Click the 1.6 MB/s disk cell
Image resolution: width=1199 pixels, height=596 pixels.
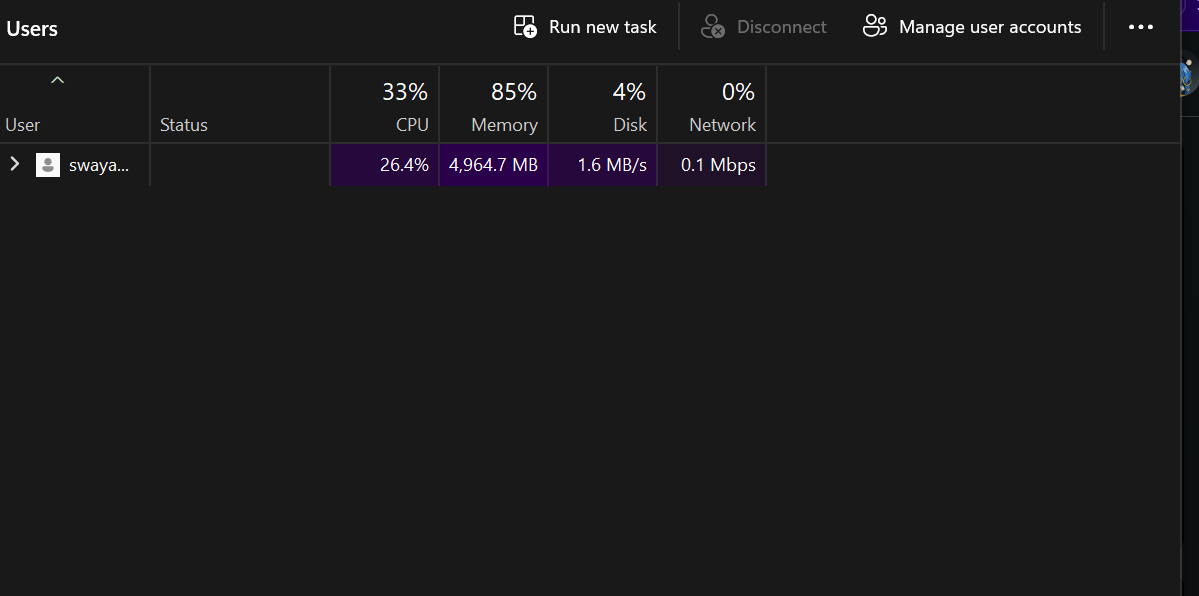click(603, 164)
